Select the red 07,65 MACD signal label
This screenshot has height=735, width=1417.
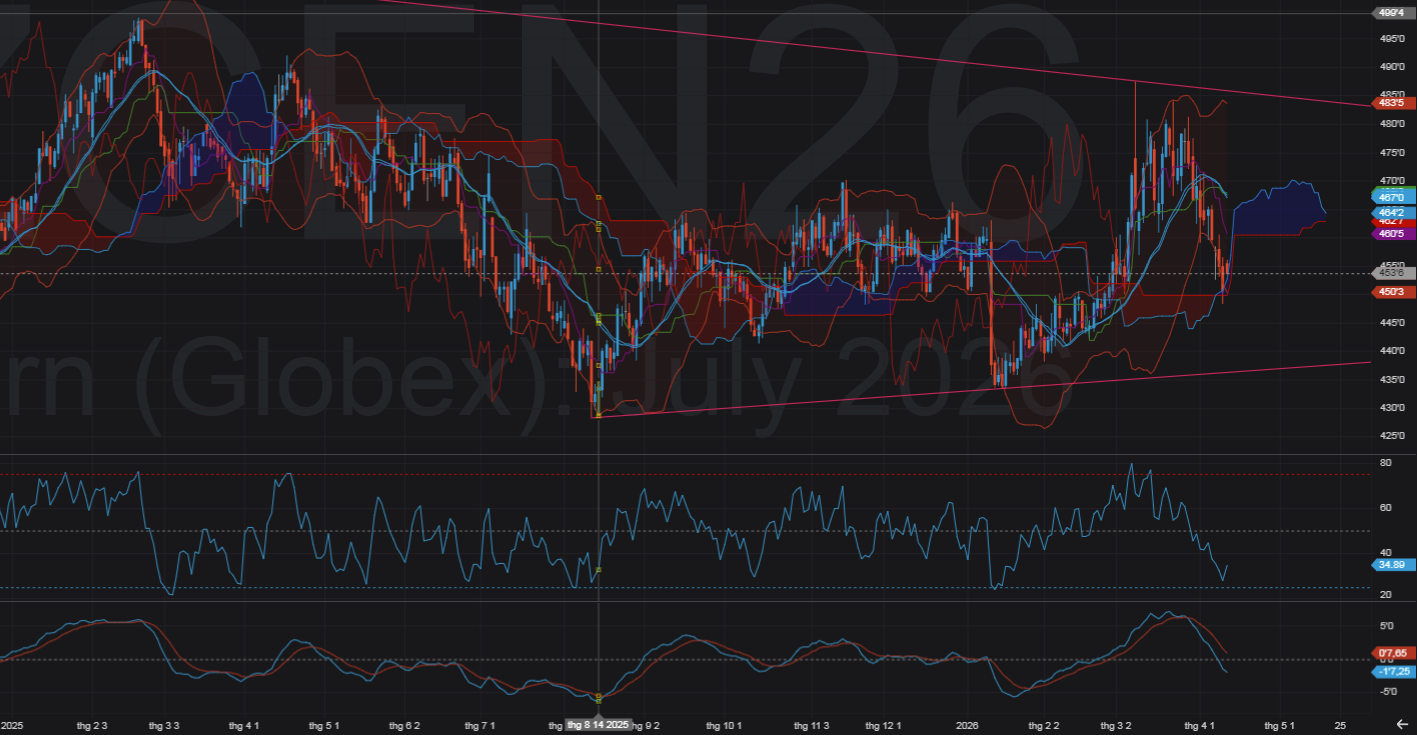click(1390, 652)
